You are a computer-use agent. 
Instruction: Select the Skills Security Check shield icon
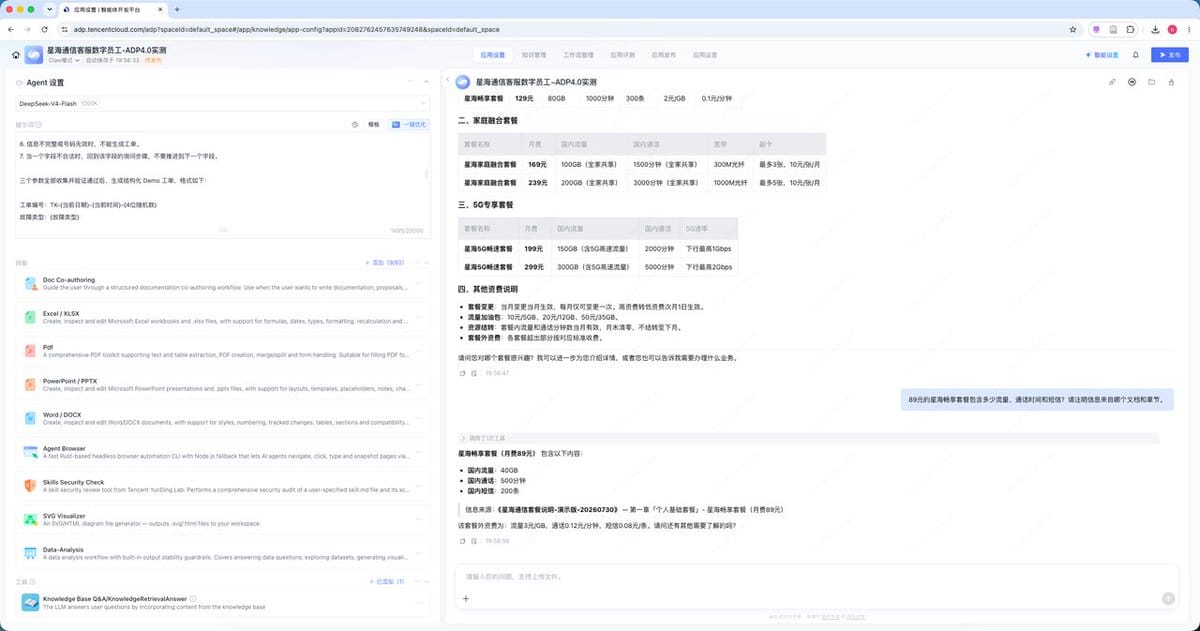click(x=31, y=486)
